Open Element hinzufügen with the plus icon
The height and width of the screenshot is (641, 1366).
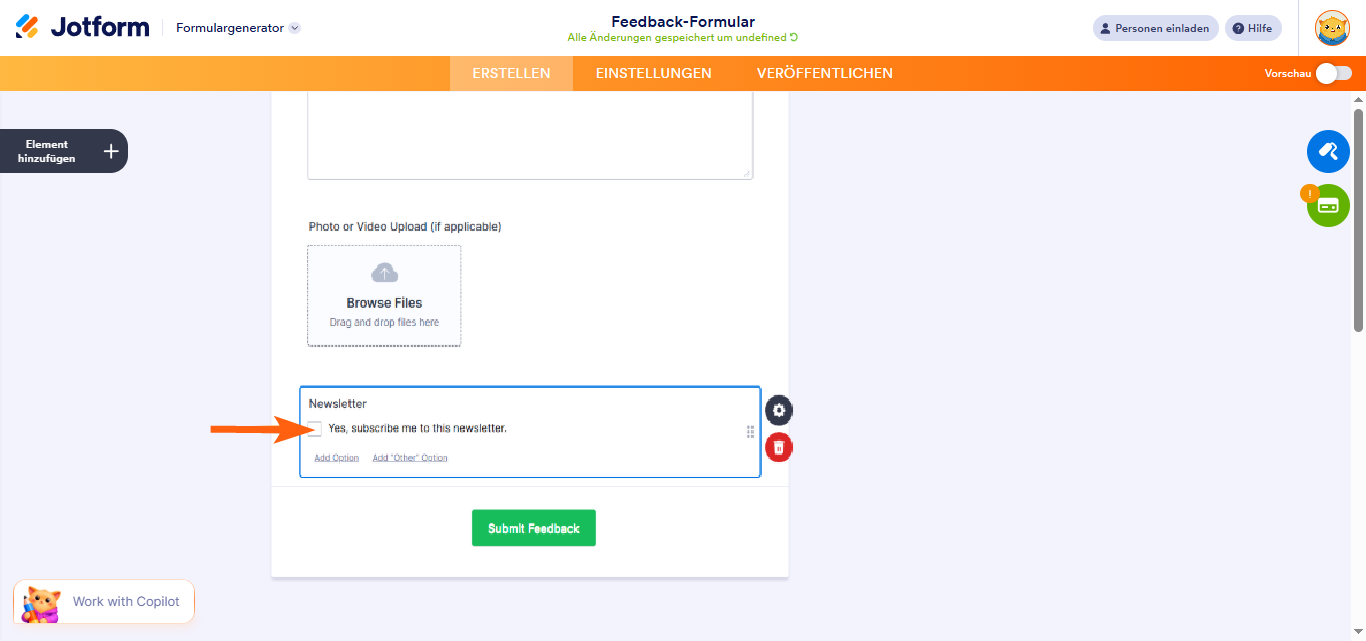pos(109,150)
